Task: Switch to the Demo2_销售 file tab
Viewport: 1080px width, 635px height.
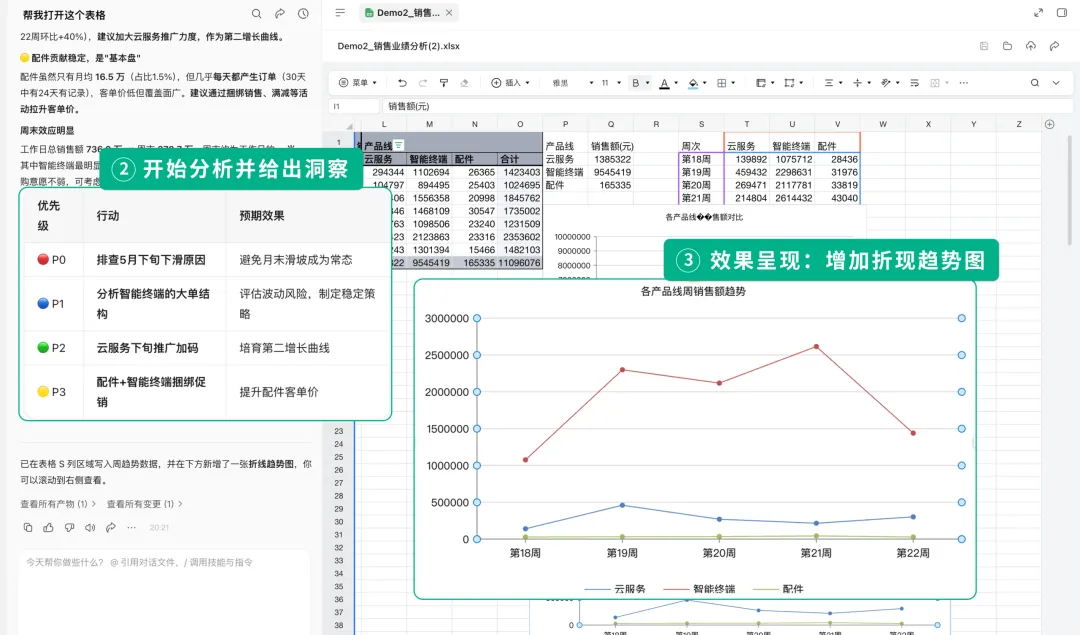Action: tap(407, 13)
